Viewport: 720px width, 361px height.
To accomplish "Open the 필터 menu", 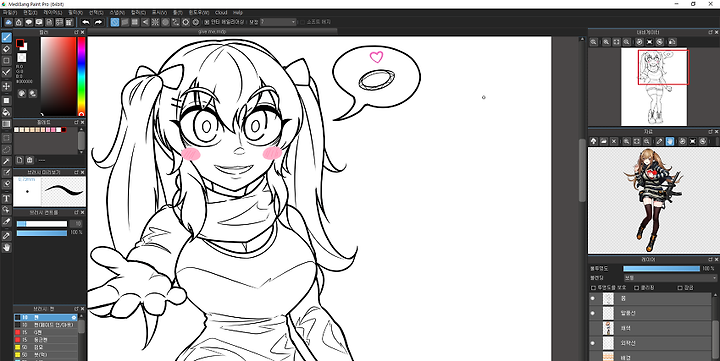I will 75,13.
